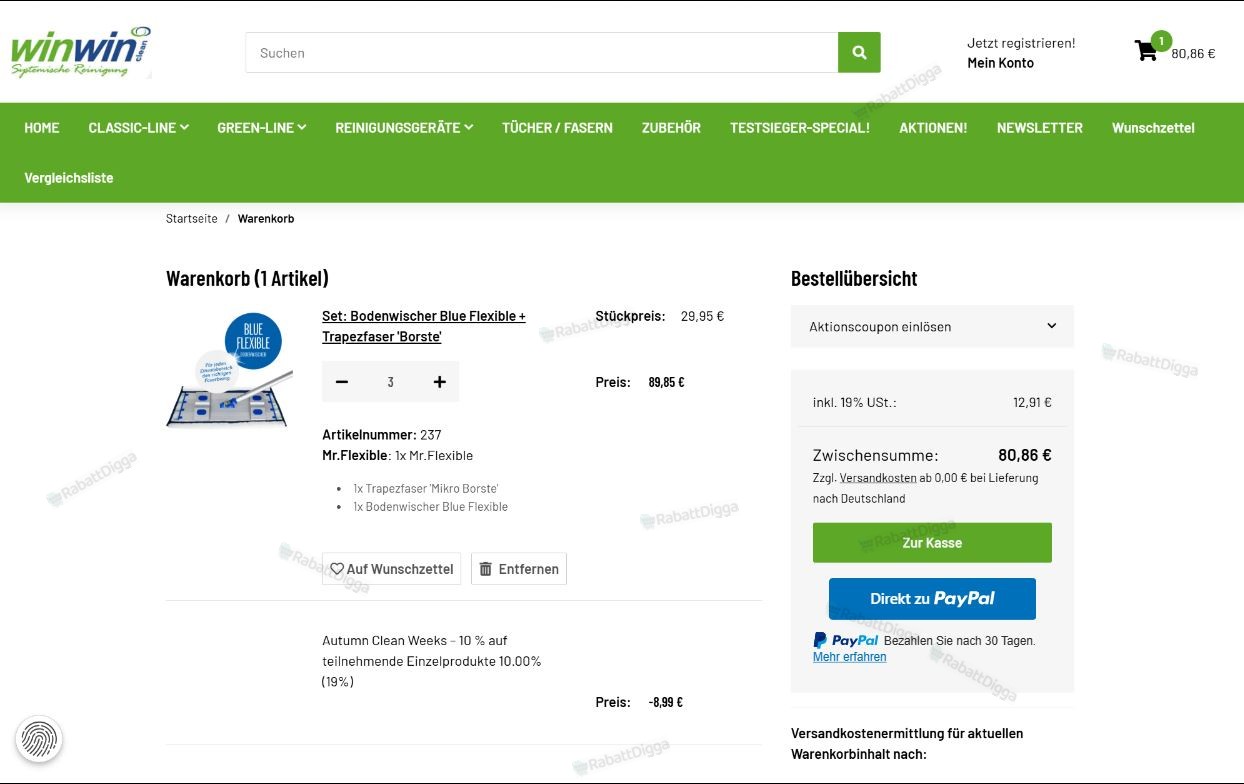Open TESTSIEGER-SPECIAL! menu item
The height and width of the screenshot is (784, 1244).
pos(800,128)
